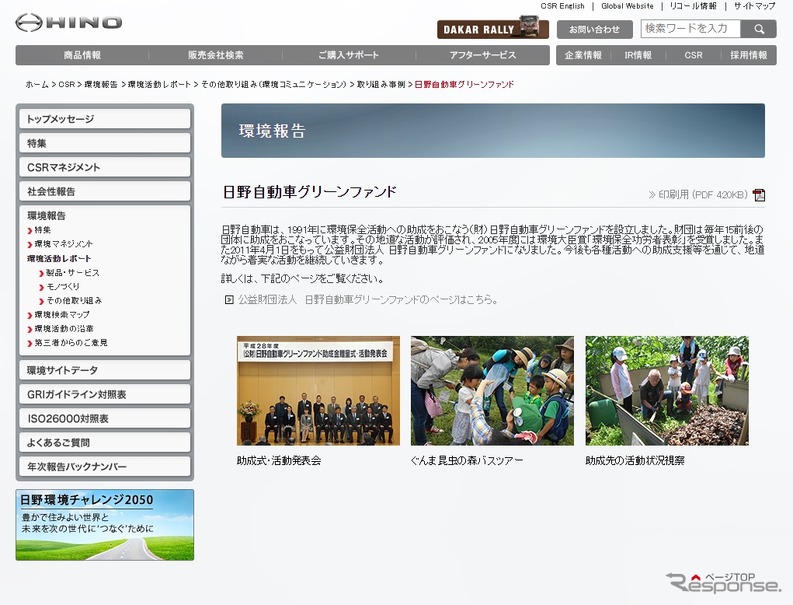Click the お問い合わせ button
The height and width of the screenshot is (605, 793).
tap(595, 29)
